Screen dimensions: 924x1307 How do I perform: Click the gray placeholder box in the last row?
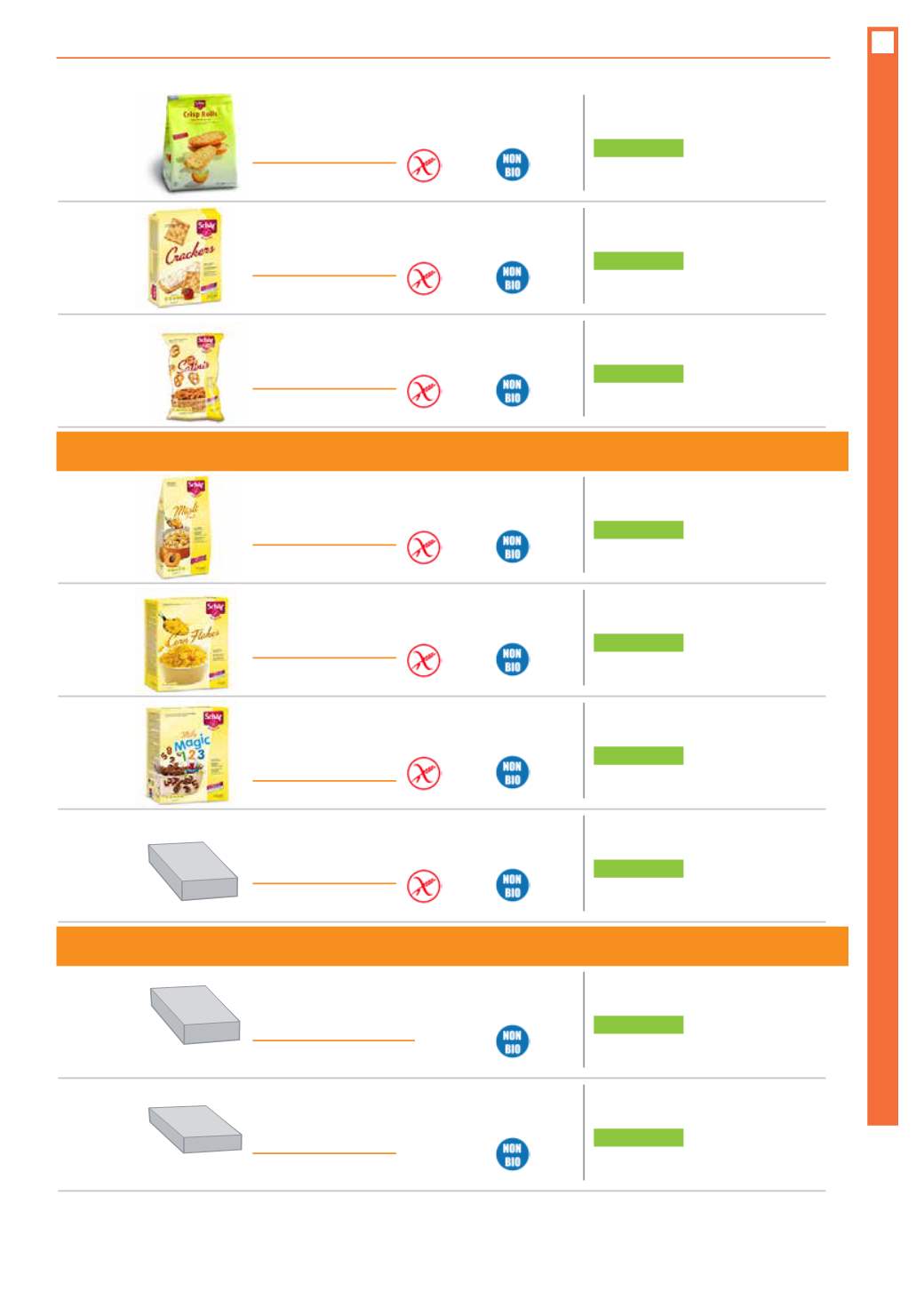click(195, 1129)
